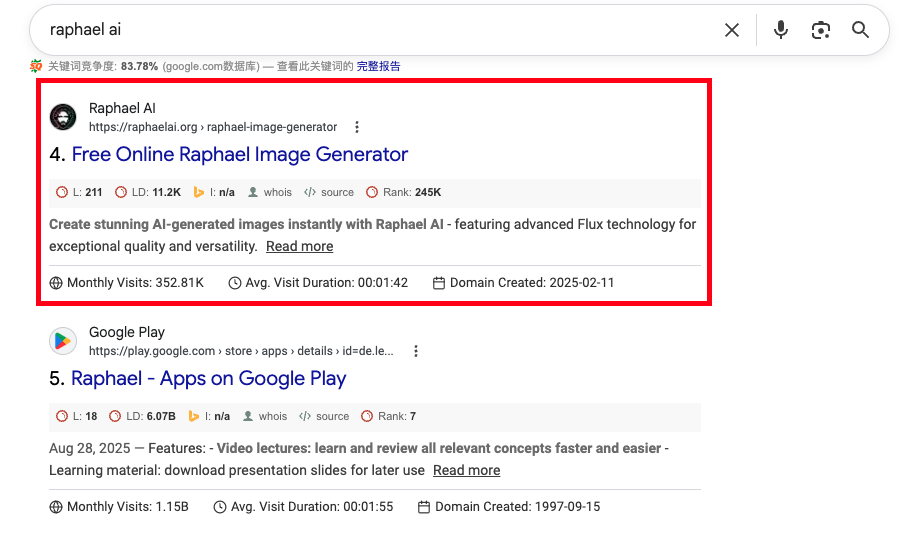Image resolution: width=905 pixels, height=539 pixels.
Task: Open Free Online Raphael Image Generator result
Action: (x=240, y=155)
